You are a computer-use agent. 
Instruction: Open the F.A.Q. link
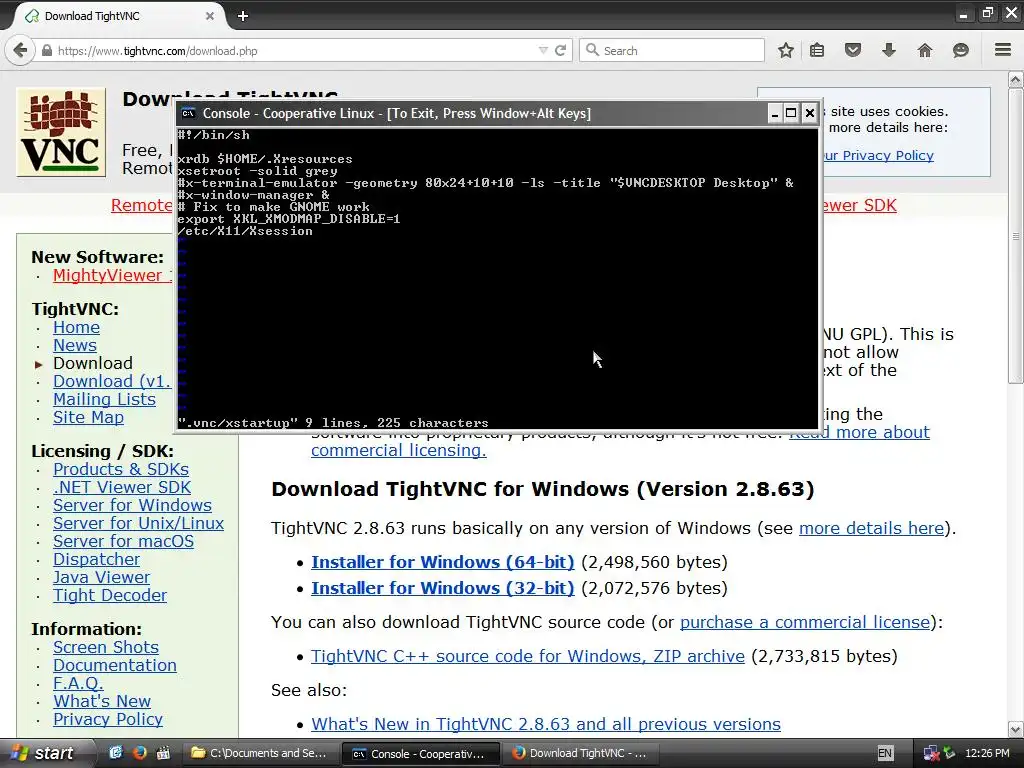click(x=78, y=682)
